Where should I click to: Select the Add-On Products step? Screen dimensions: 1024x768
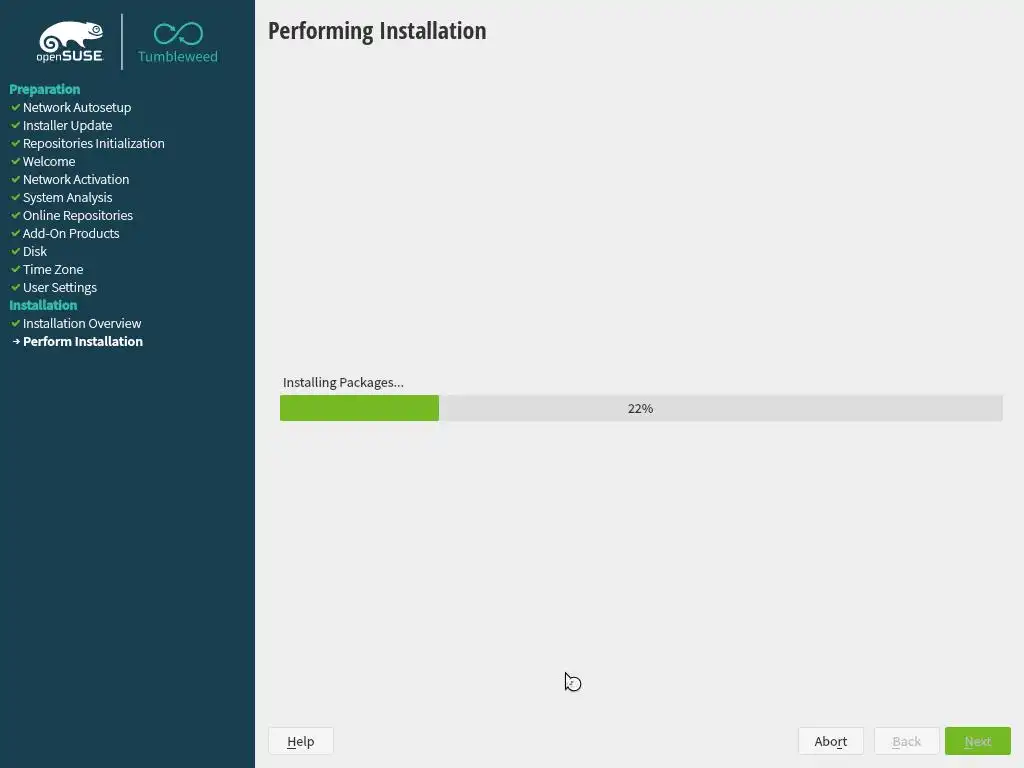click(71, 233)
